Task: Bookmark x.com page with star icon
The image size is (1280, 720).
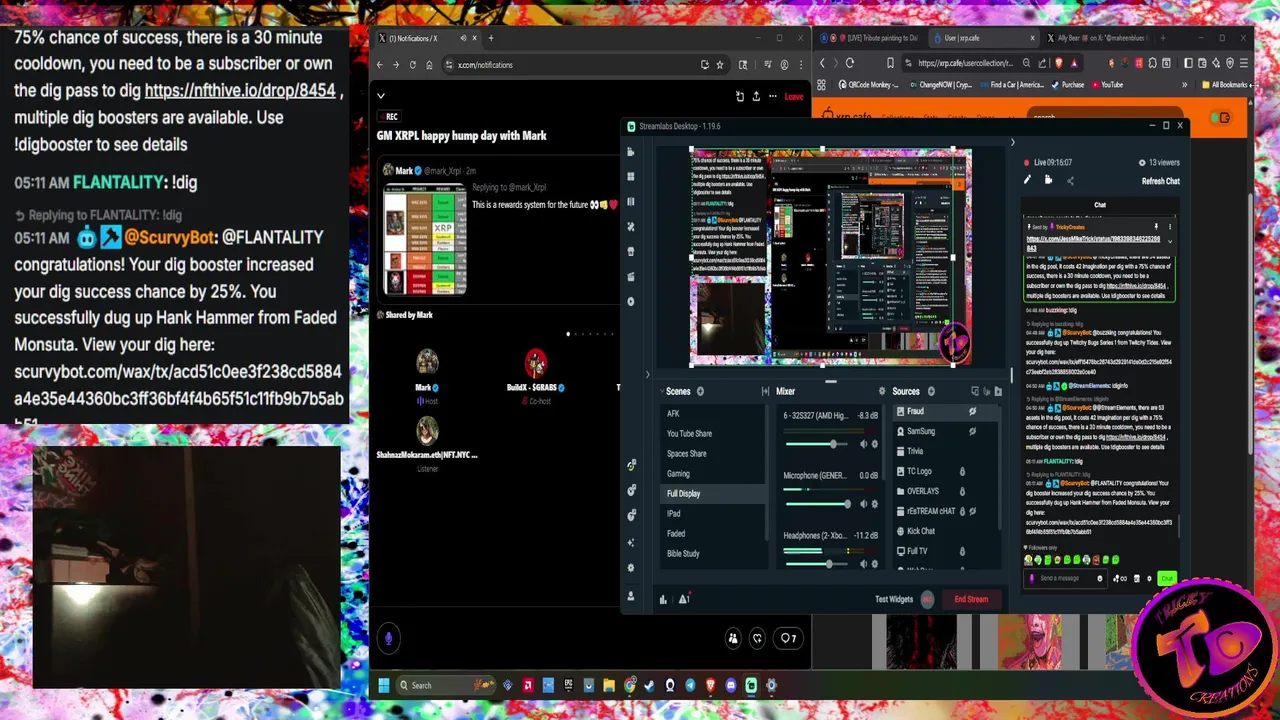Action: (719, 65)
